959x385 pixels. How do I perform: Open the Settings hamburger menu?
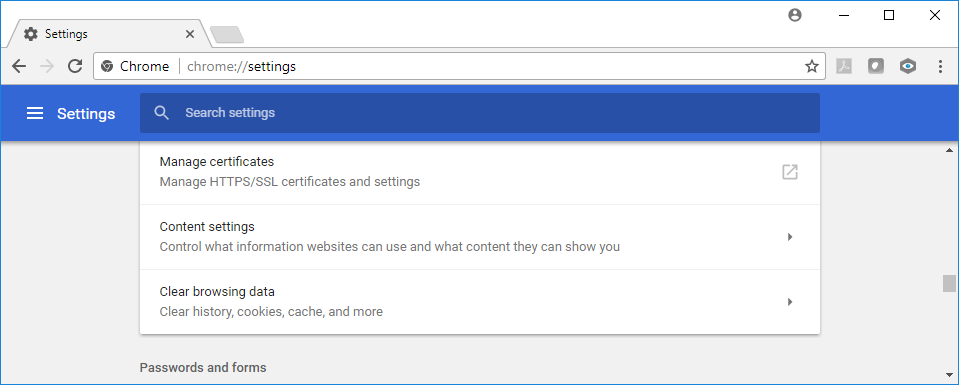click(x=35, y=113)
